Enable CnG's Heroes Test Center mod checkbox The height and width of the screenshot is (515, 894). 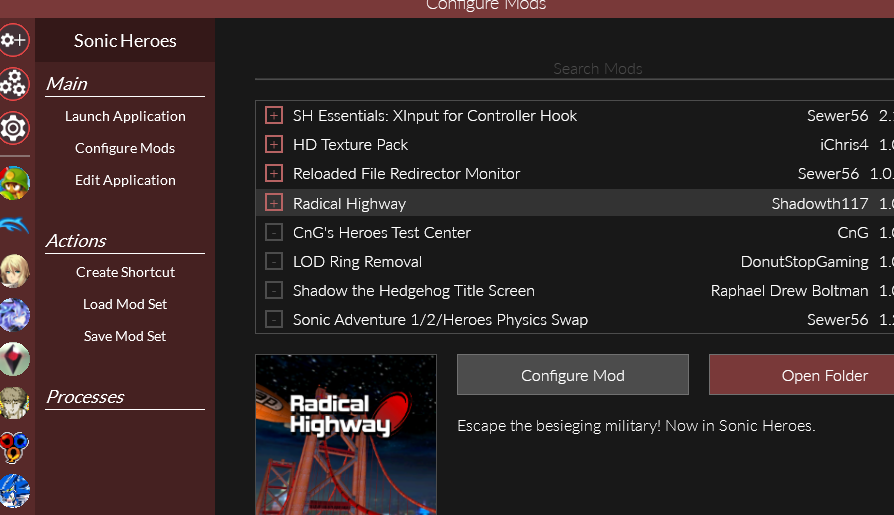(274, 233)
